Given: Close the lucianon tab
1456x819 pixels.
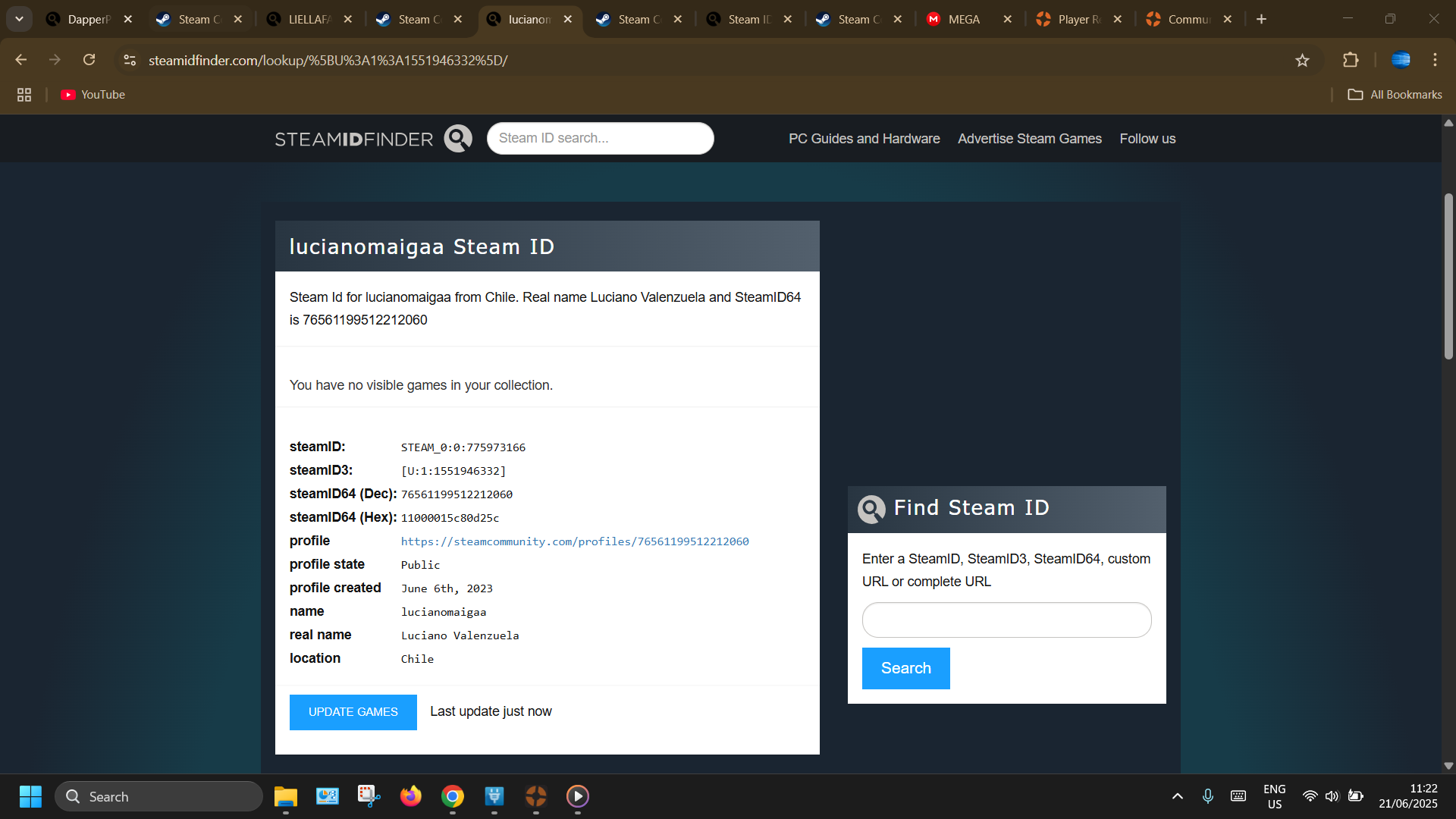Looking at the screenshot, I should pos(568,19).
